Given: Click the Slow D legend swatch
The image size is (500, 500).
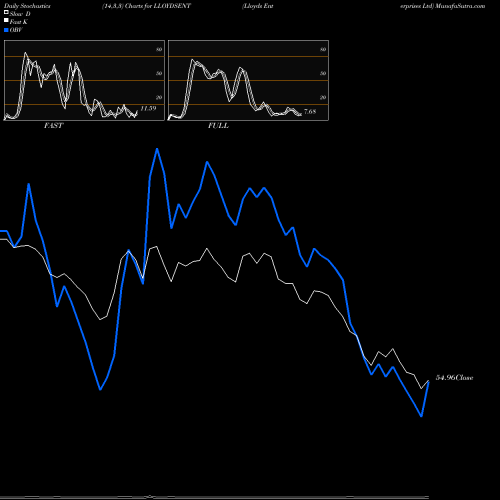Looking at the screenshot, I should point(6,13).
